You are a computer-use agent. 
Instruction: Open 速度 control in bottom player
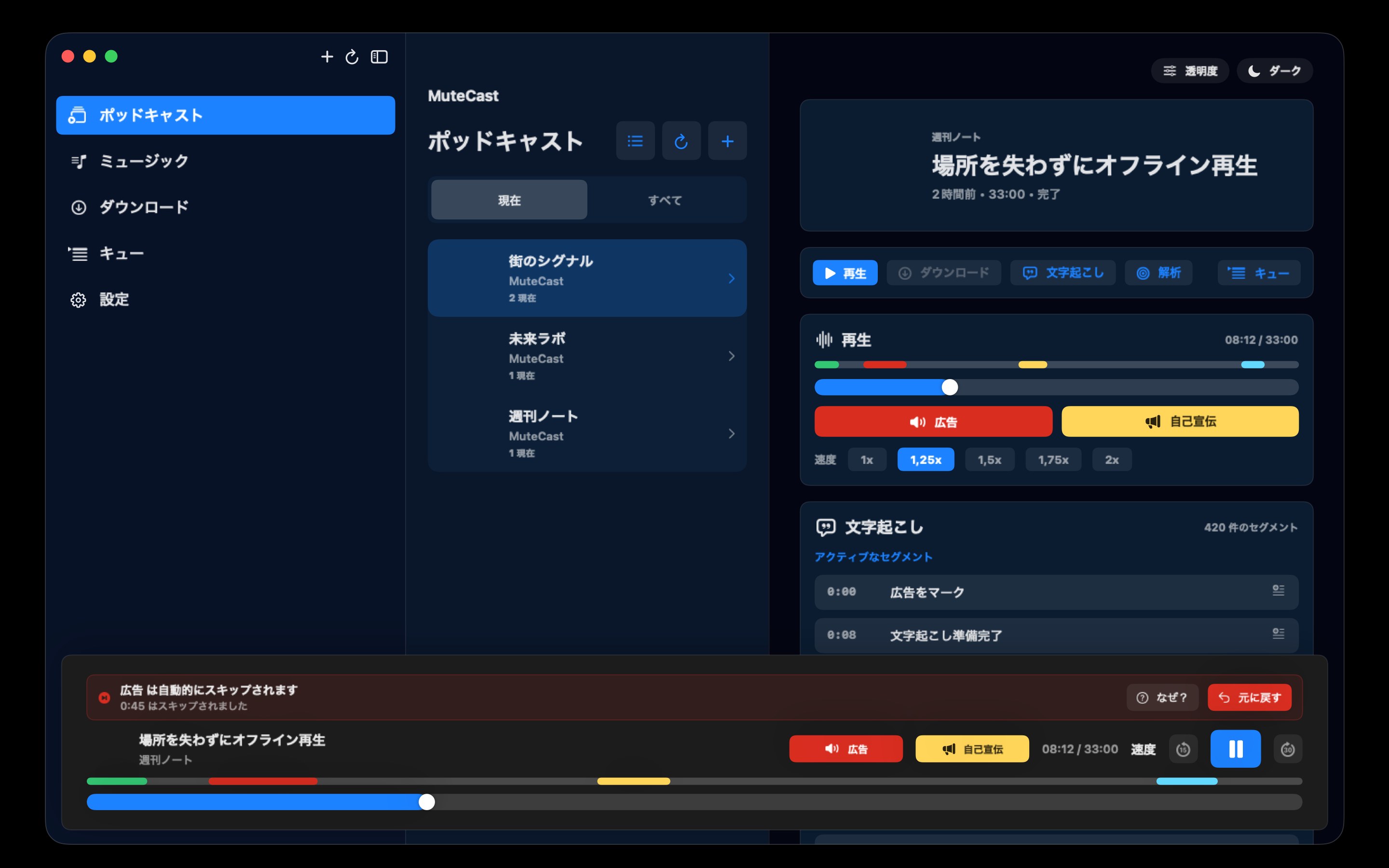(x=1143, y=749)
